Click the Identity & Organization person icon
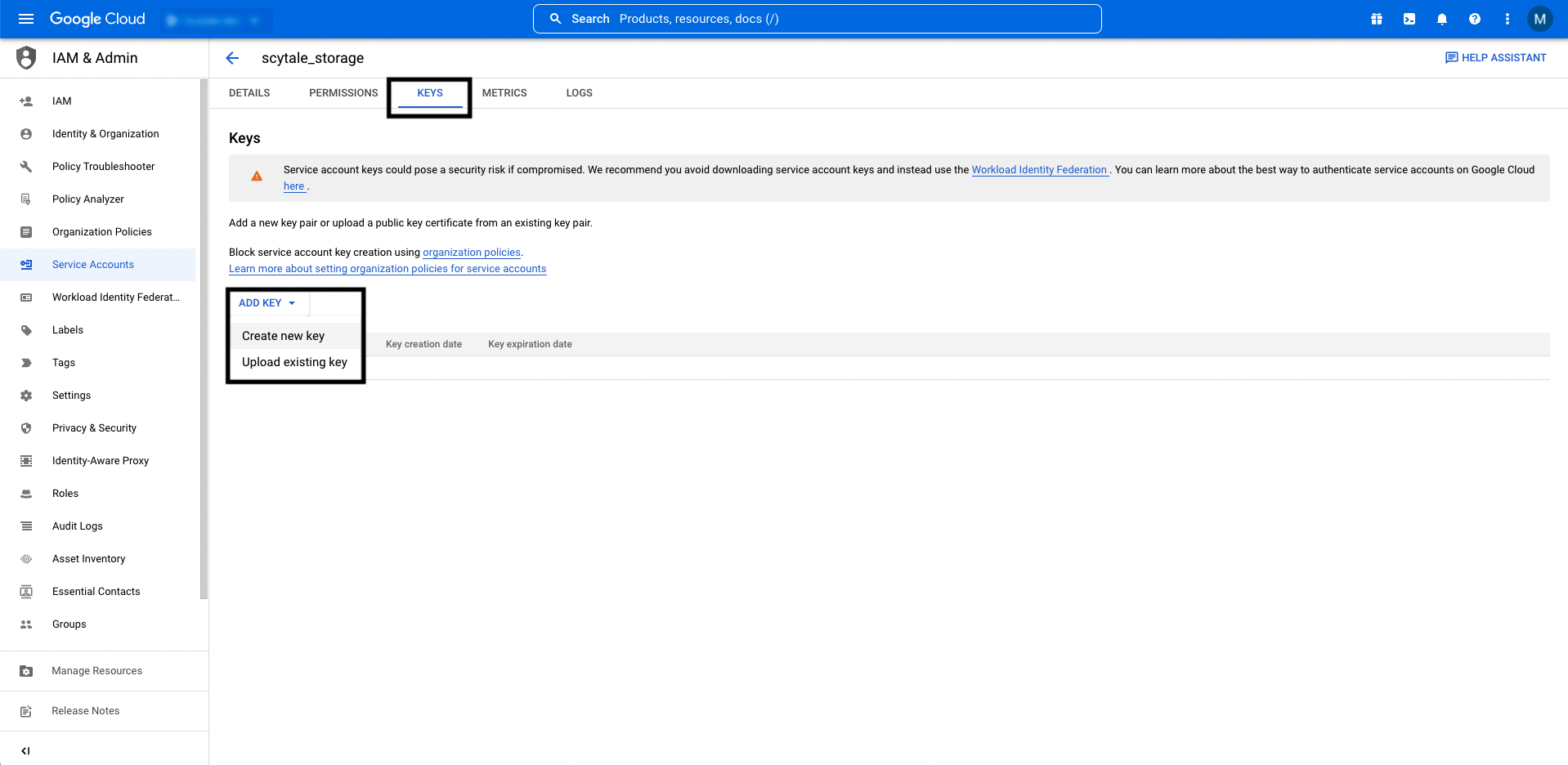The width and height of the screenshot is (1568, 765). pos(26,134)
